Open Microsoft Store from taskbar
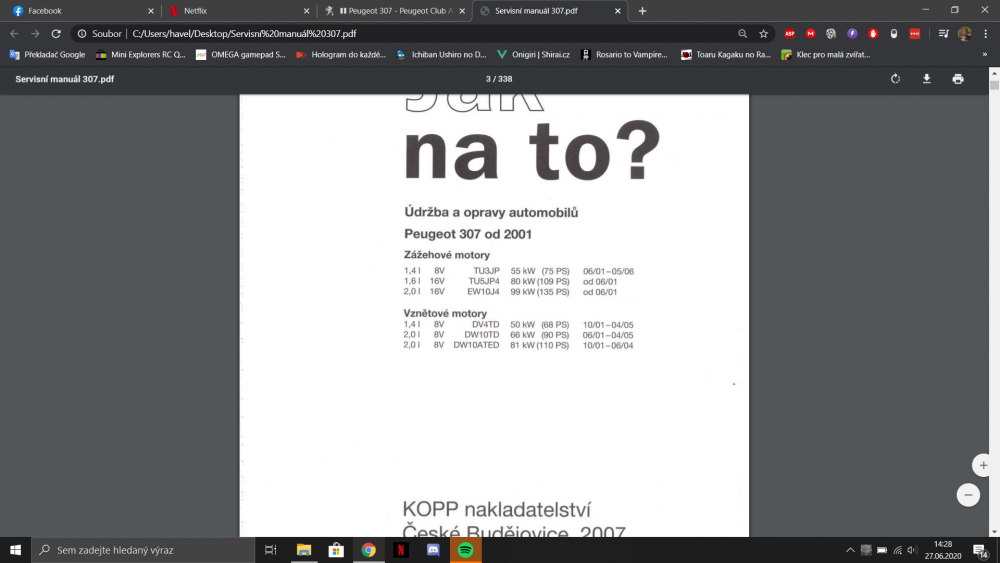 pos(336,550)
